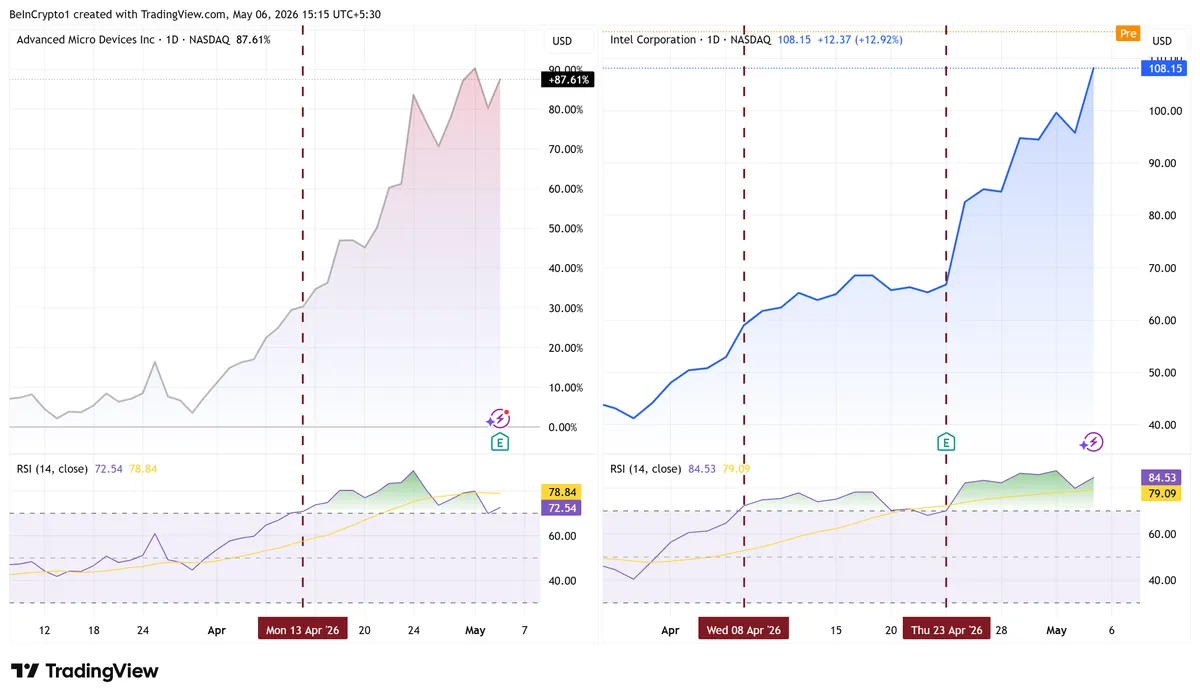Click the 10.00% axis label
The height and width of the screenshot is (699, 1200).
[x=565, y=388]
